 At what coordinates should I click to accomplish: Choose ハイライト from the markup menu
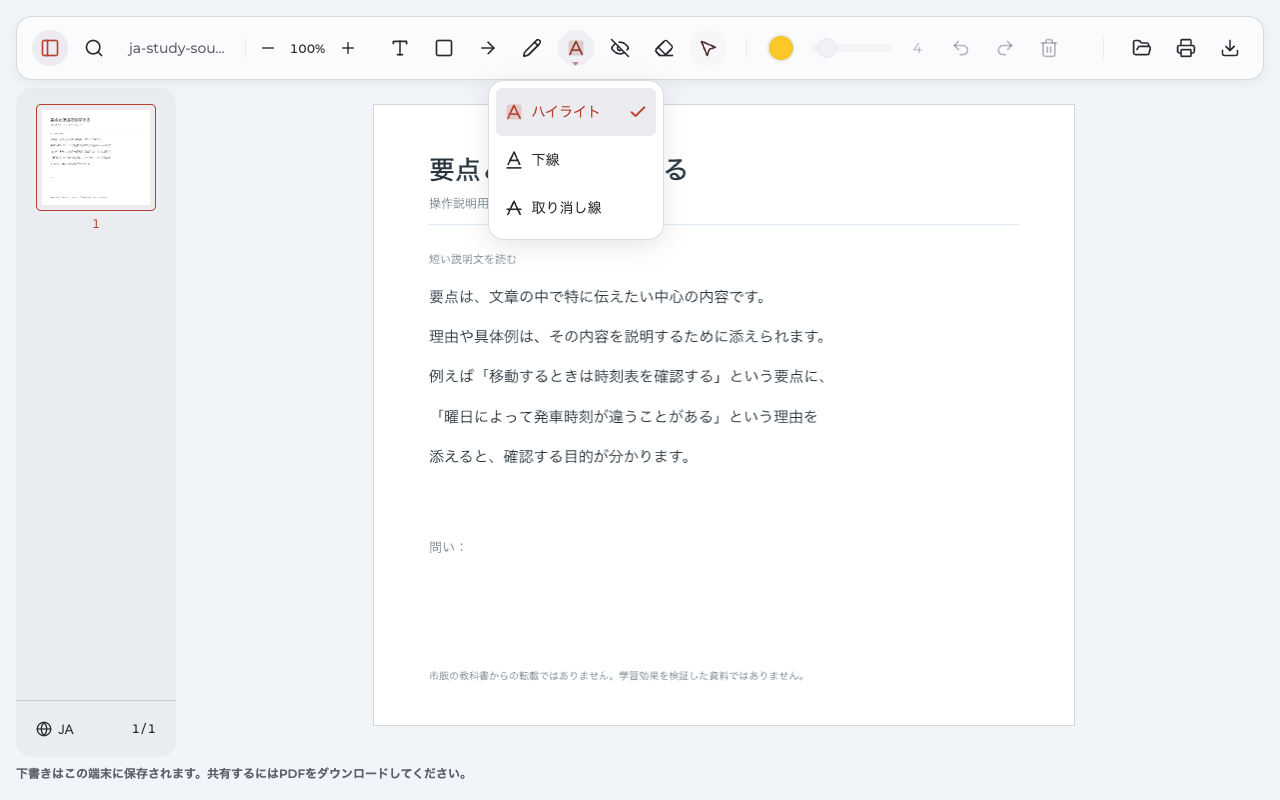coord(576,112)
